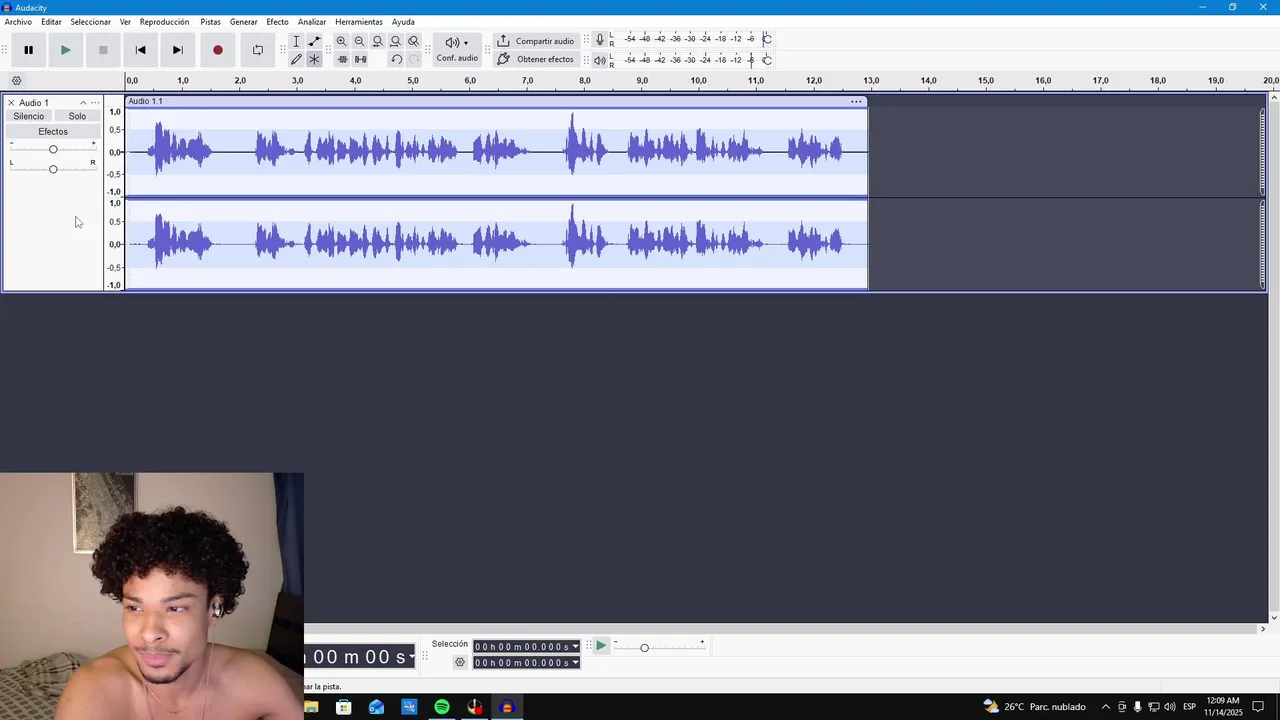Open the Ver menu
This screenshot has height=720, width=1280.
[125, 22]
